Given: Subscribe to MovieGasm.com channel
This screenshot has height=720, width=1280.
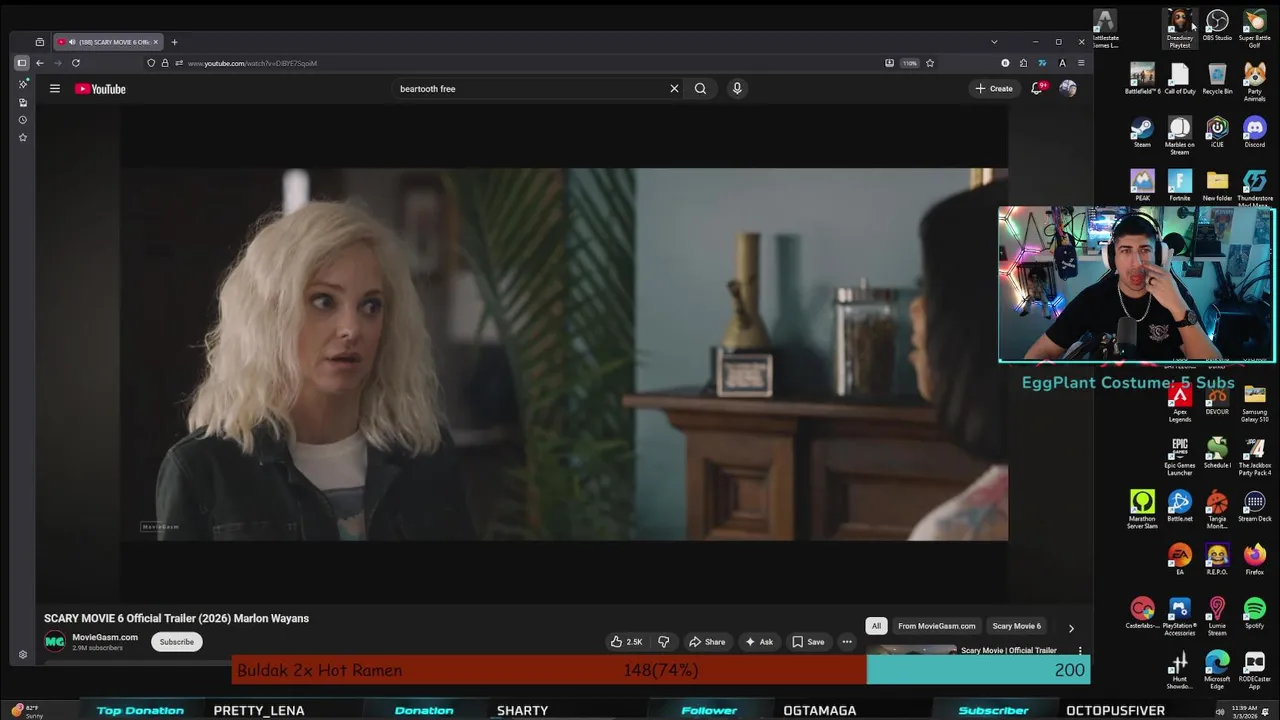Looking at the screenshot, I should click(177, 642).
